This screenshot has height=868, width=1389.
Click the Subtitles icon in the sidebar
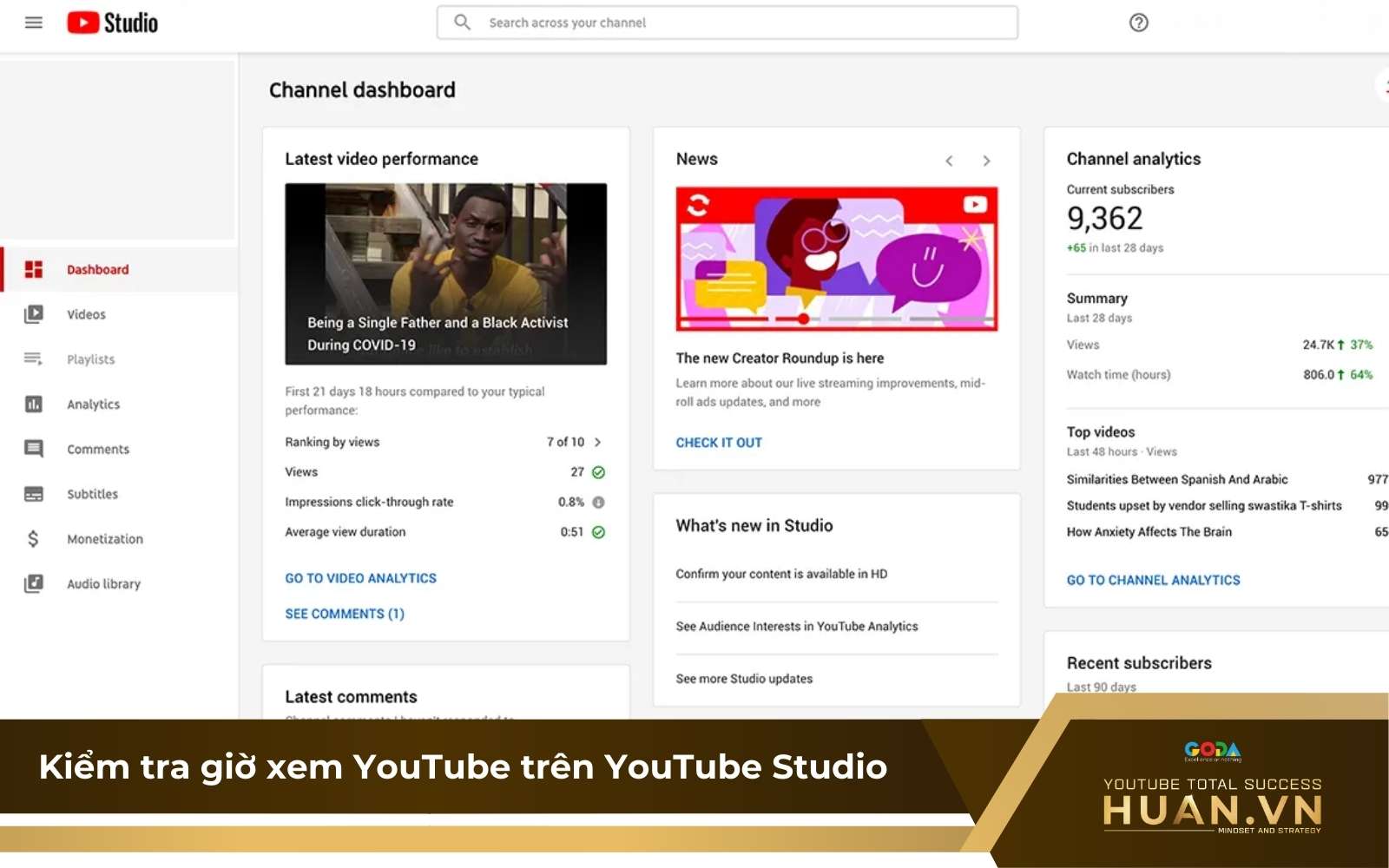[x=33, y=494]
